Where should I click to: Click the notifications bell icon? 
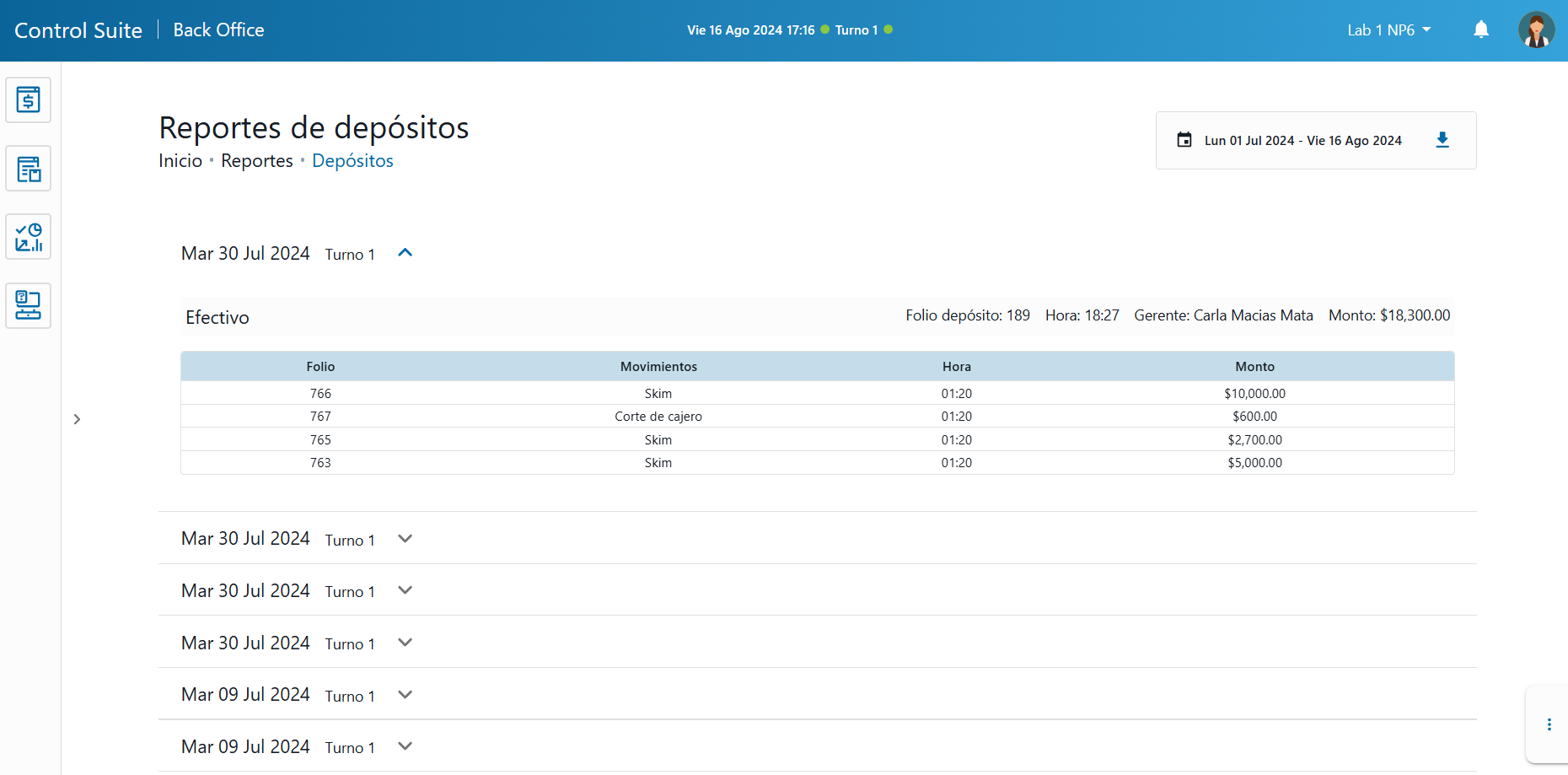tap(1480, 30)
